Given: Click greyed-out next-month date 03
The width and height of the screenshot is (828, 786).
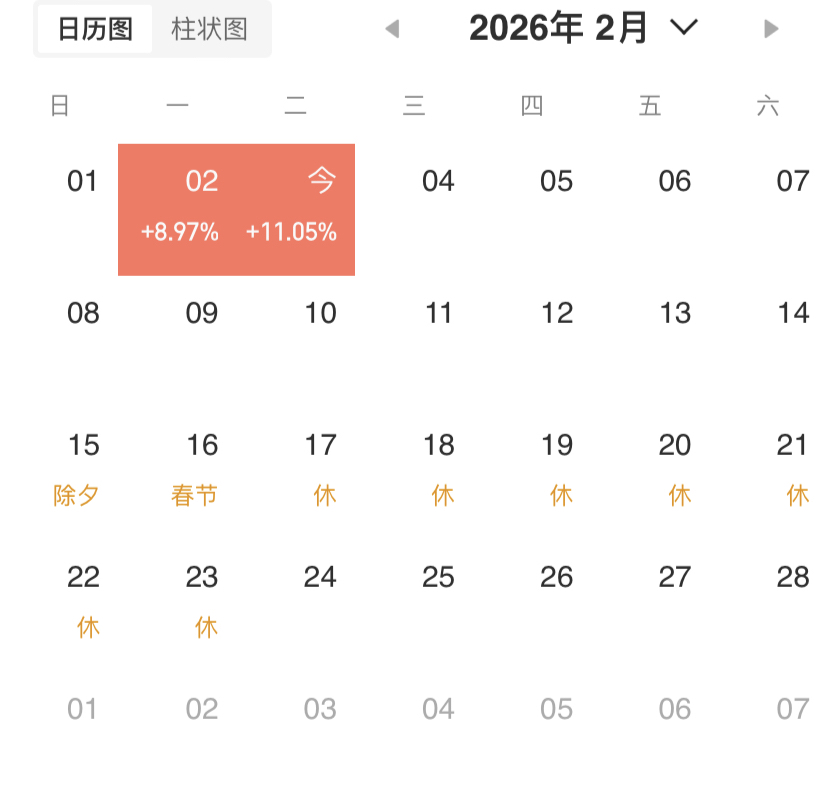Looking at the screenshot, I should click(x=320, y=710).
